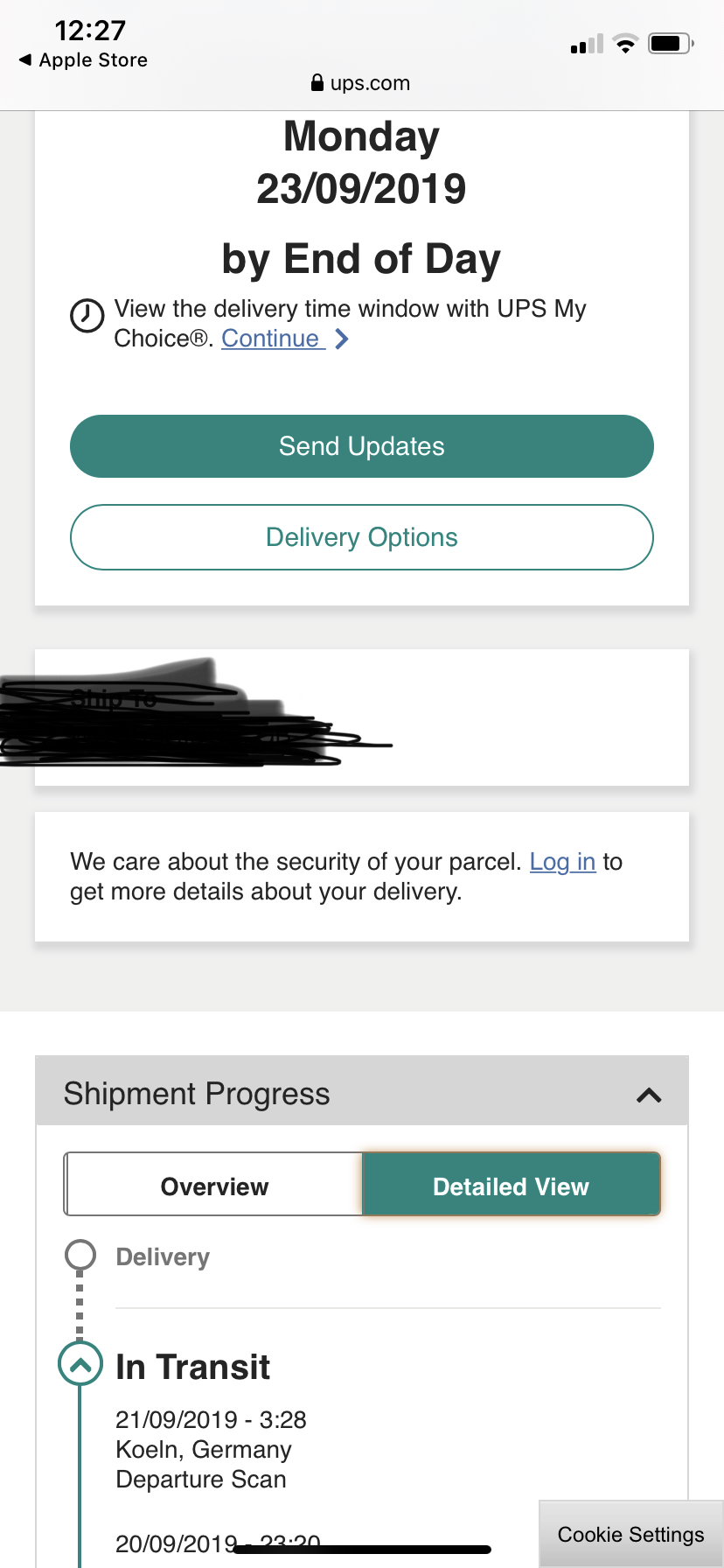Open Delivery Options

click(x=362, y=537)
